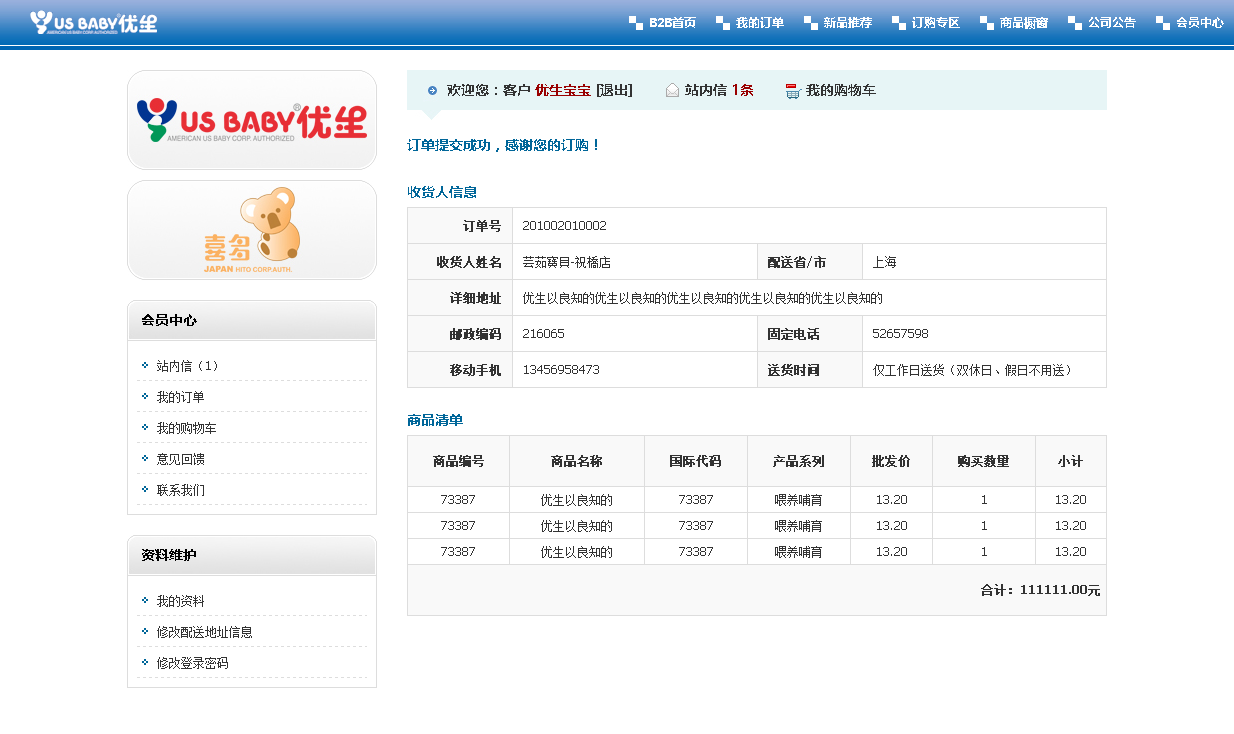Select 修改配送地址信息 in the sidebar

point(204,632)
